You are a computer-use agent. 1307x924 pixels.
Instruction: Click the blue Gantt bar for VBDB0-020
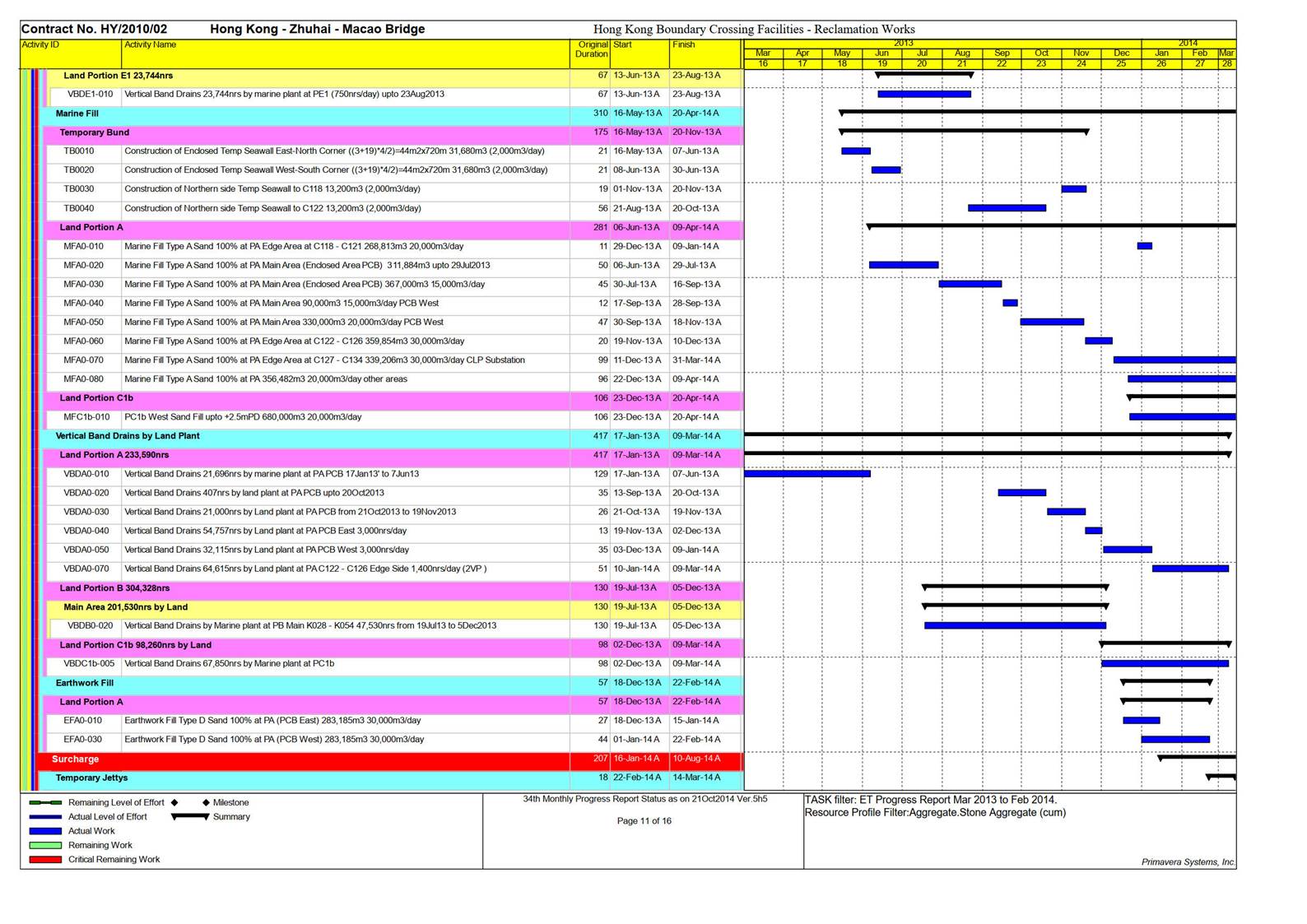(x=1016, y=626)
